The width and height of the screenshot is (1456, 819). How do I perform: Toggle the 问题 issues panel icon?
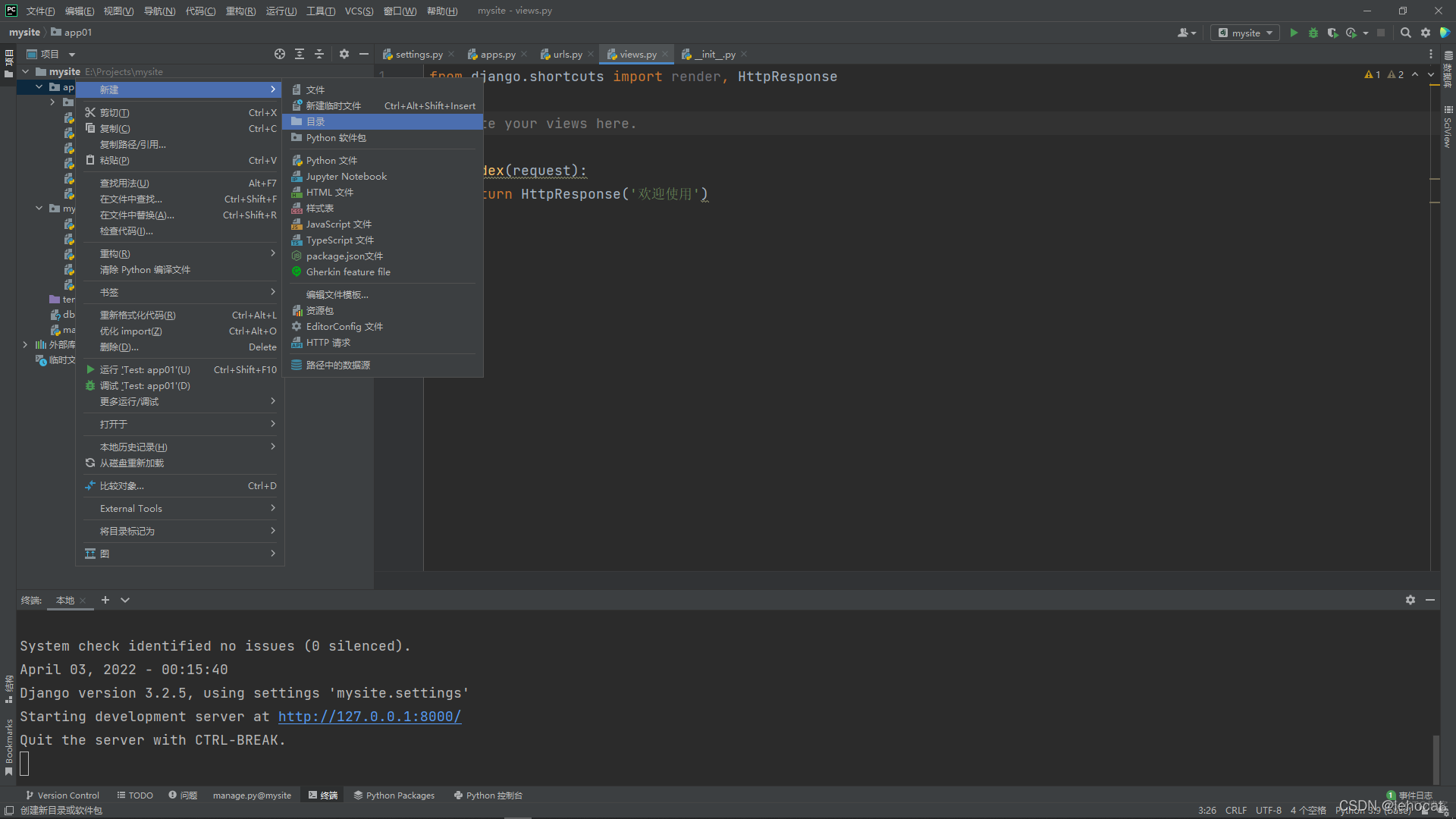tap(184, 795)
